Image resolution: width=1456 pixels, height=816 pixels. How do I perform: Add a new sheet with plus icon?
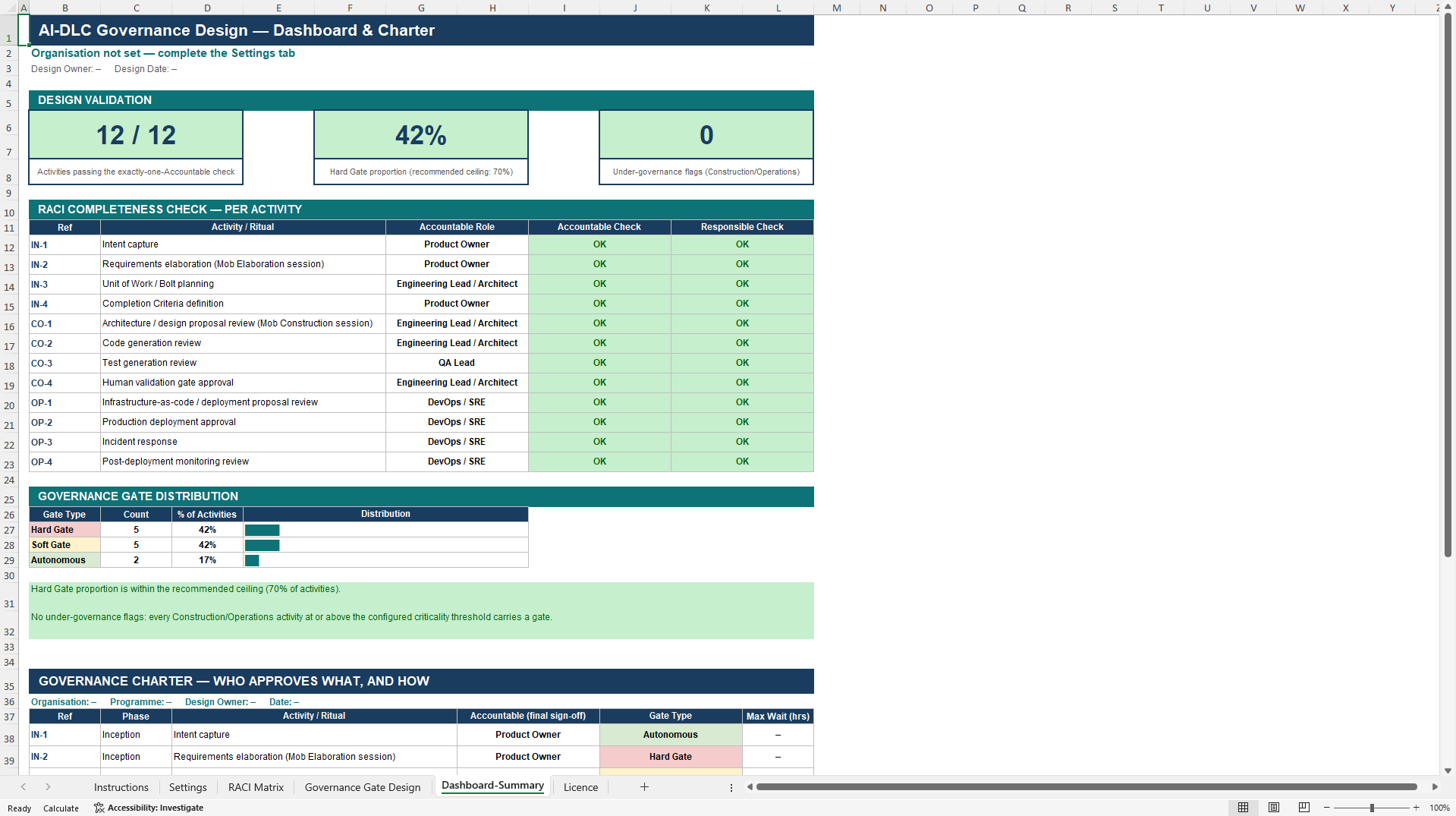644,787
